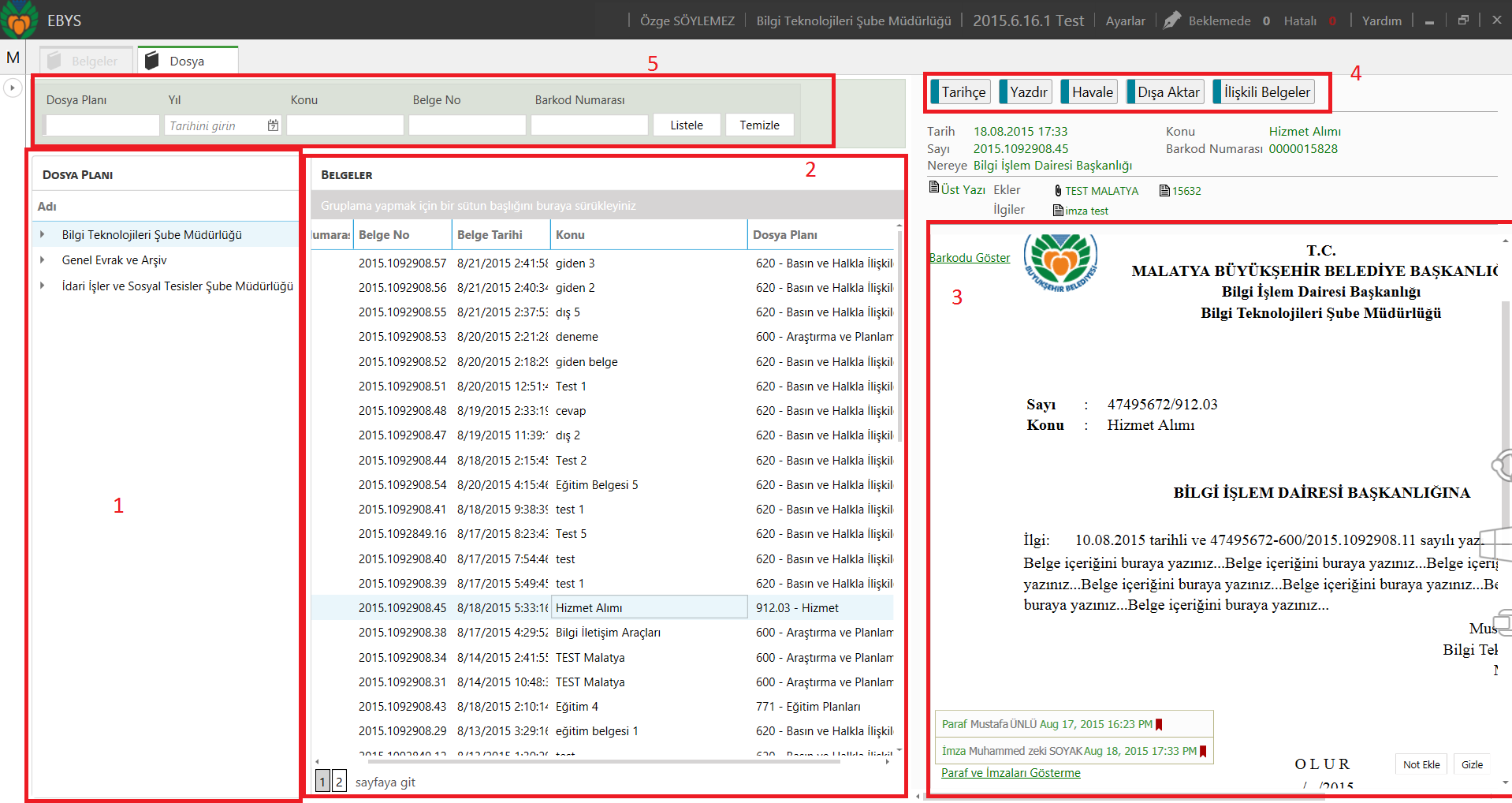Screen dimensions: 1512x803
Task: Click the document icon beside 15632
Action: [1164, 191]
